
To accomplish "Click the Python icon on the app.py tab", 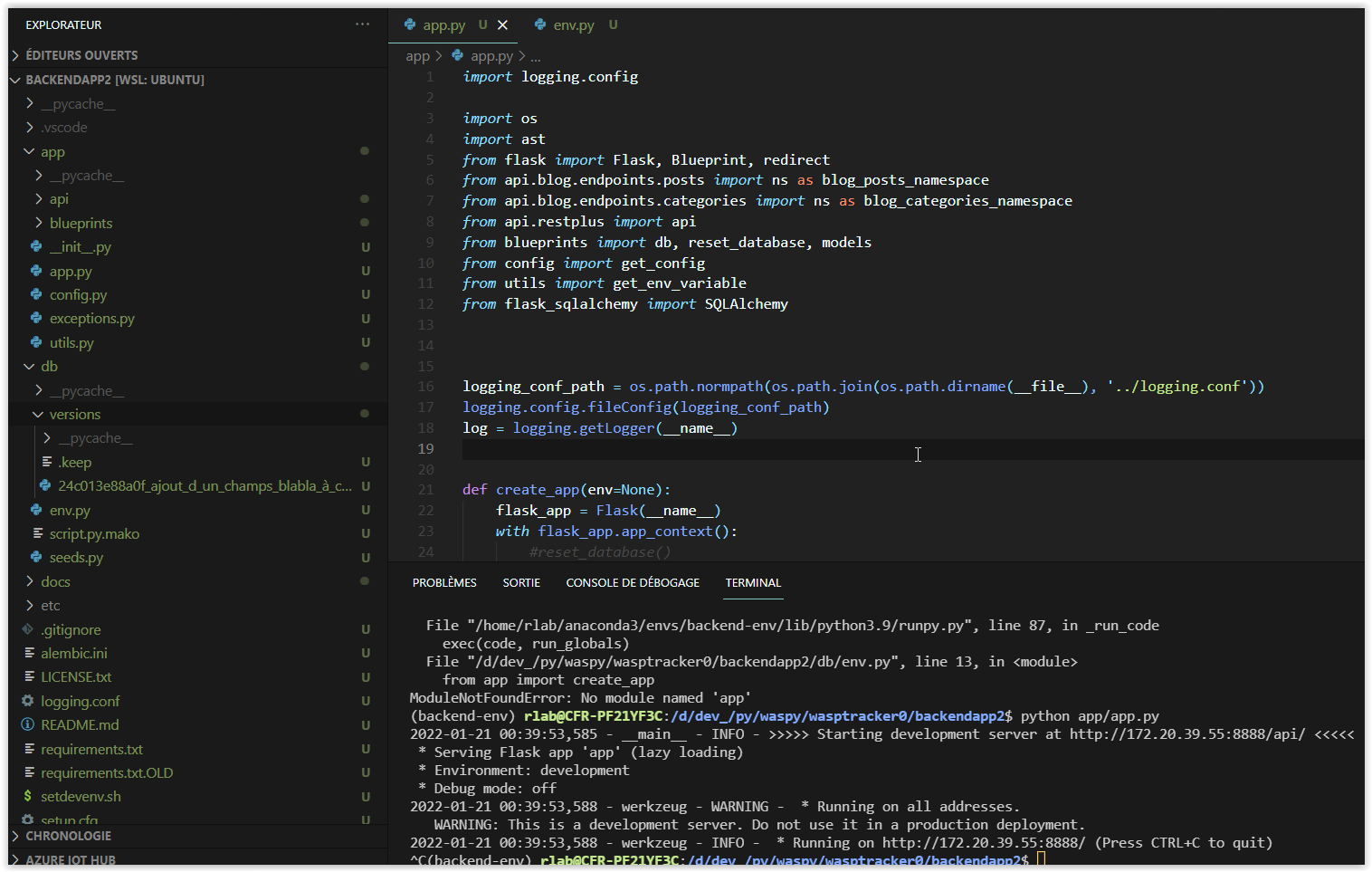I will click(x=408, y=25).
